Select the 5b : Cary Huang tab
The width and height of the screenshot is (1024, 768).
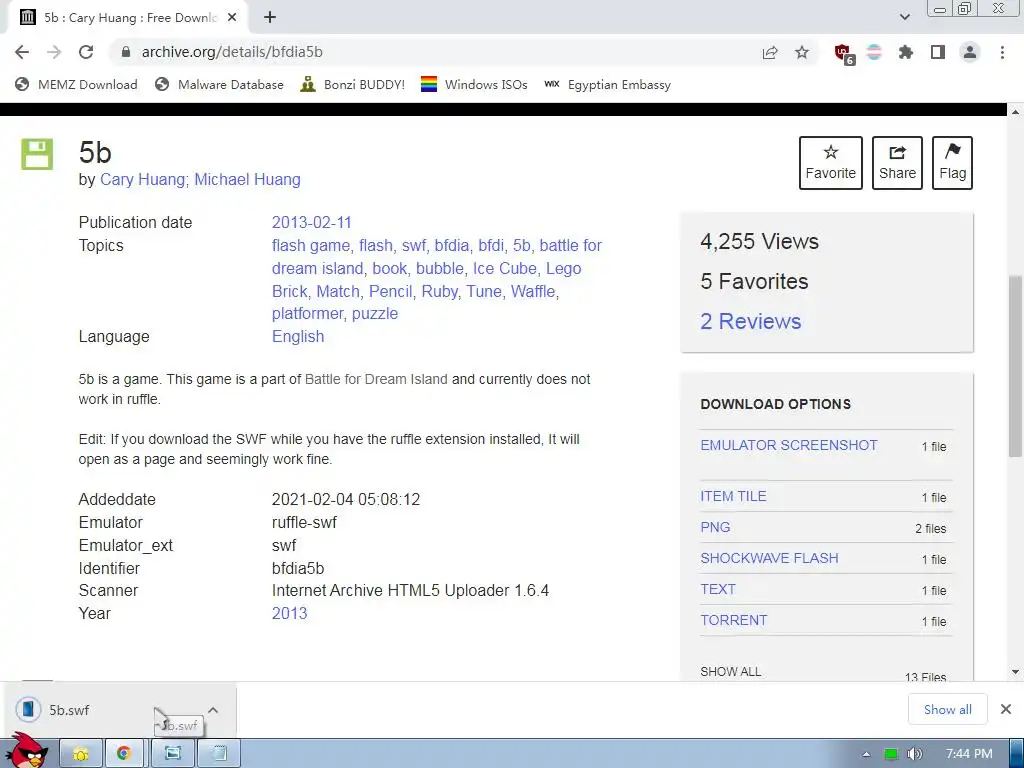point(128,18)
